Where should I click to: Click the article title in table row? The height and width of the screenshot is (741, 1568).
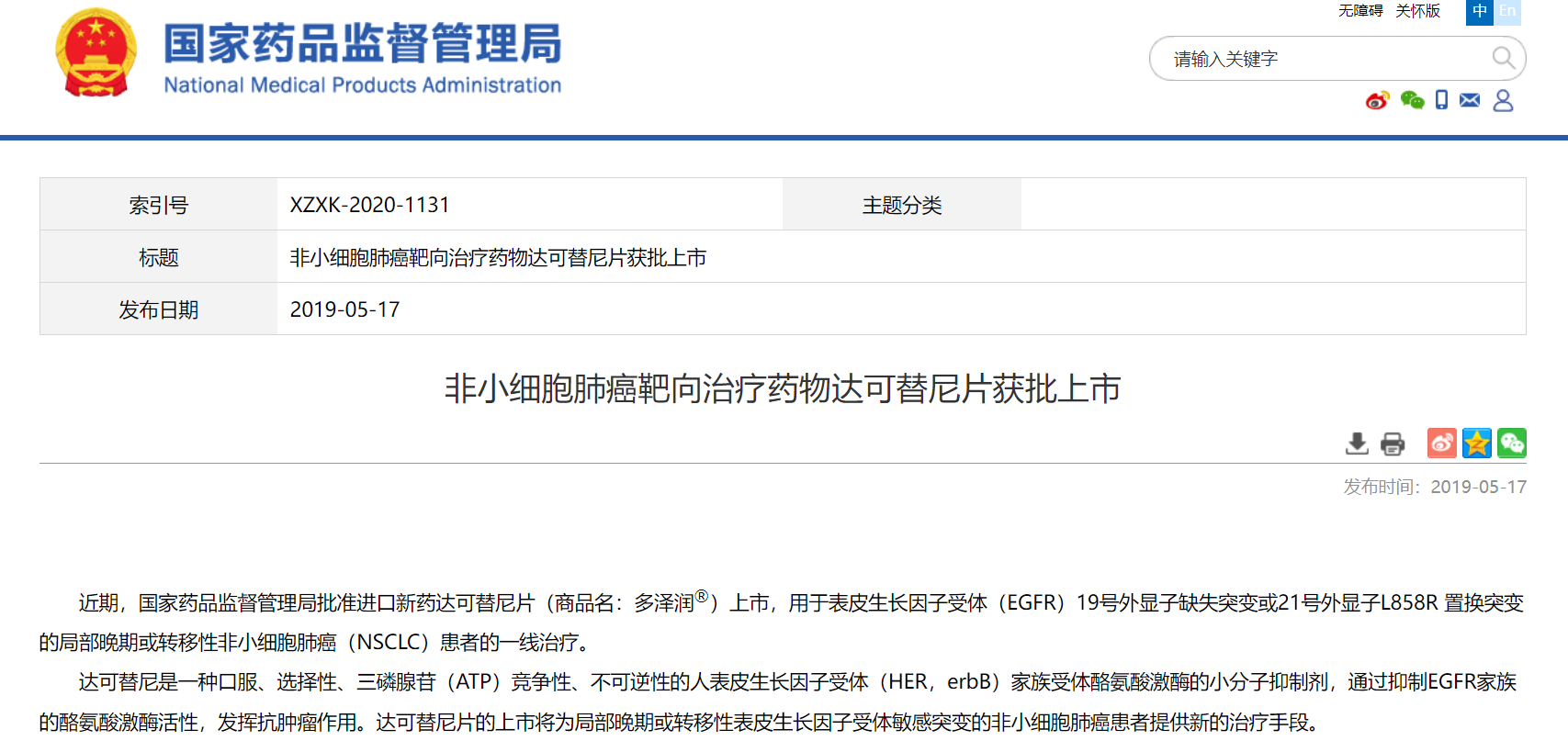pos(498,257)
